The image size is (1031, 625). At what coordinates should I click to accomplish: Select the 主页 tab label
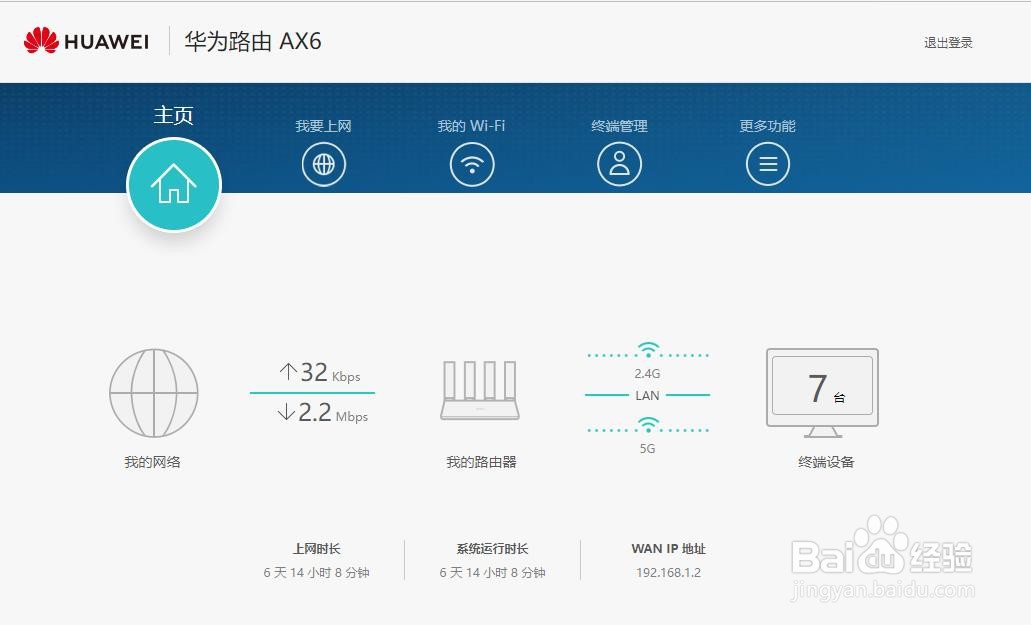click(174, 115)
